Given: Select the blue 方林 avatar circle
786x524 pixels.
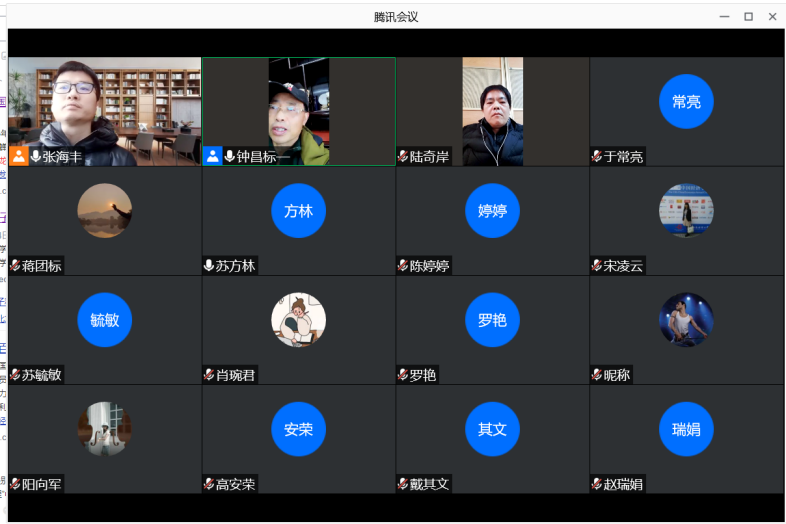Looking at the screenshot, I should pyautogui.click(x=298, y=211).
